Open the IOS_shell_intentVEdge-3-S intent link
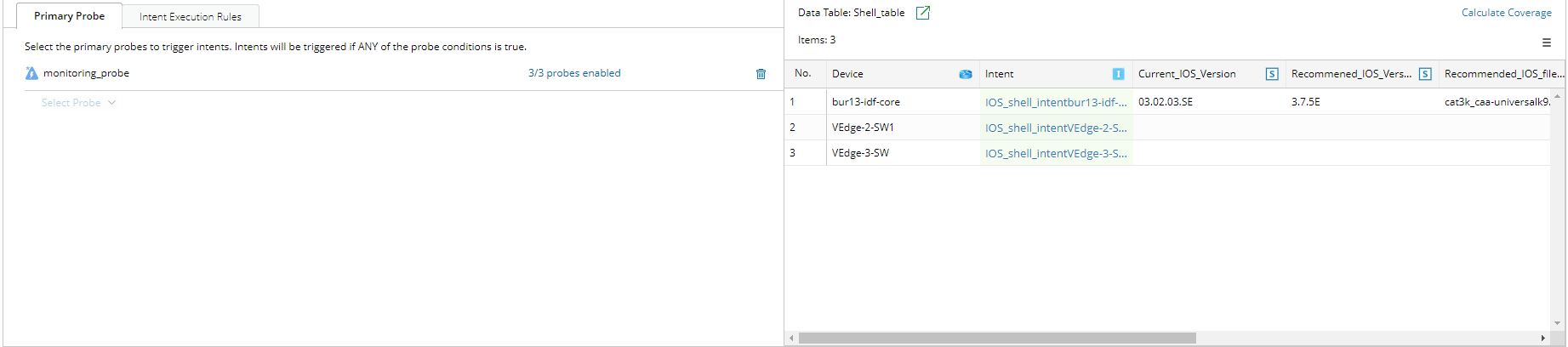 pos(1055,153)
